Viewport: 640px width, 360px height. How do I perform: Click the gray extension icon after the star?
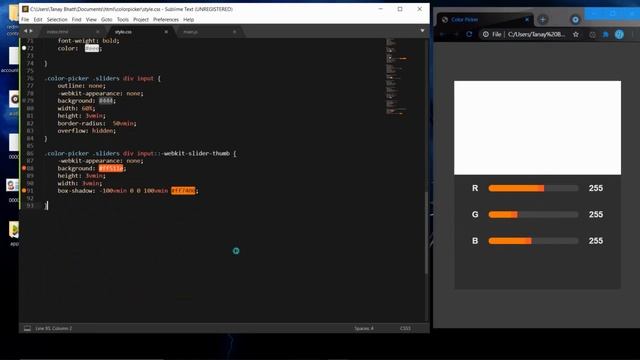592,35
